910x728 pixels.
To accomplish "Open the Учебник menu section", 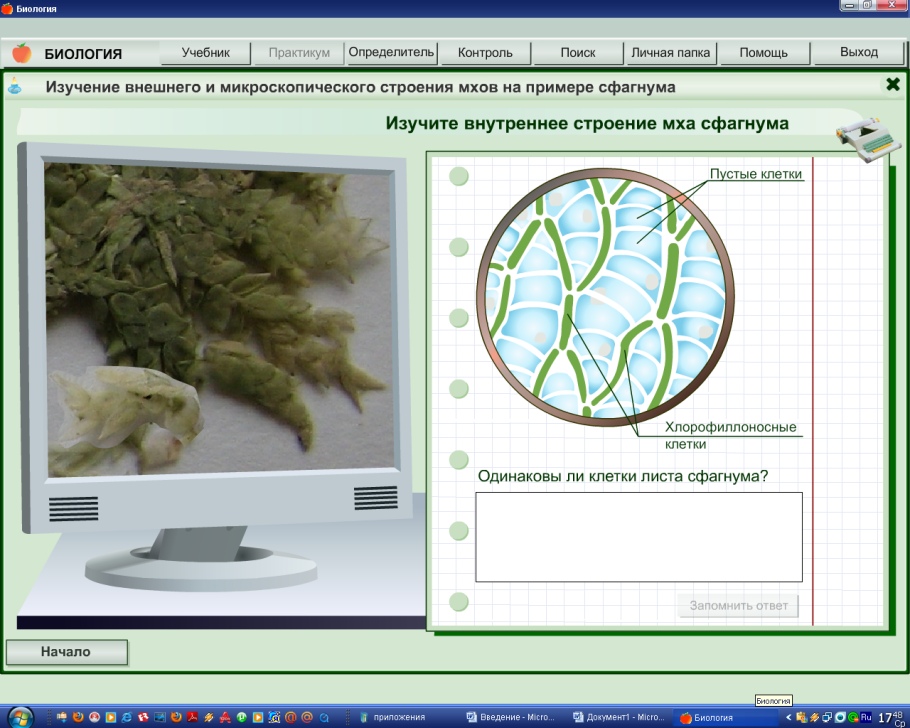I will pyautogui.click(x=206, y=53).
